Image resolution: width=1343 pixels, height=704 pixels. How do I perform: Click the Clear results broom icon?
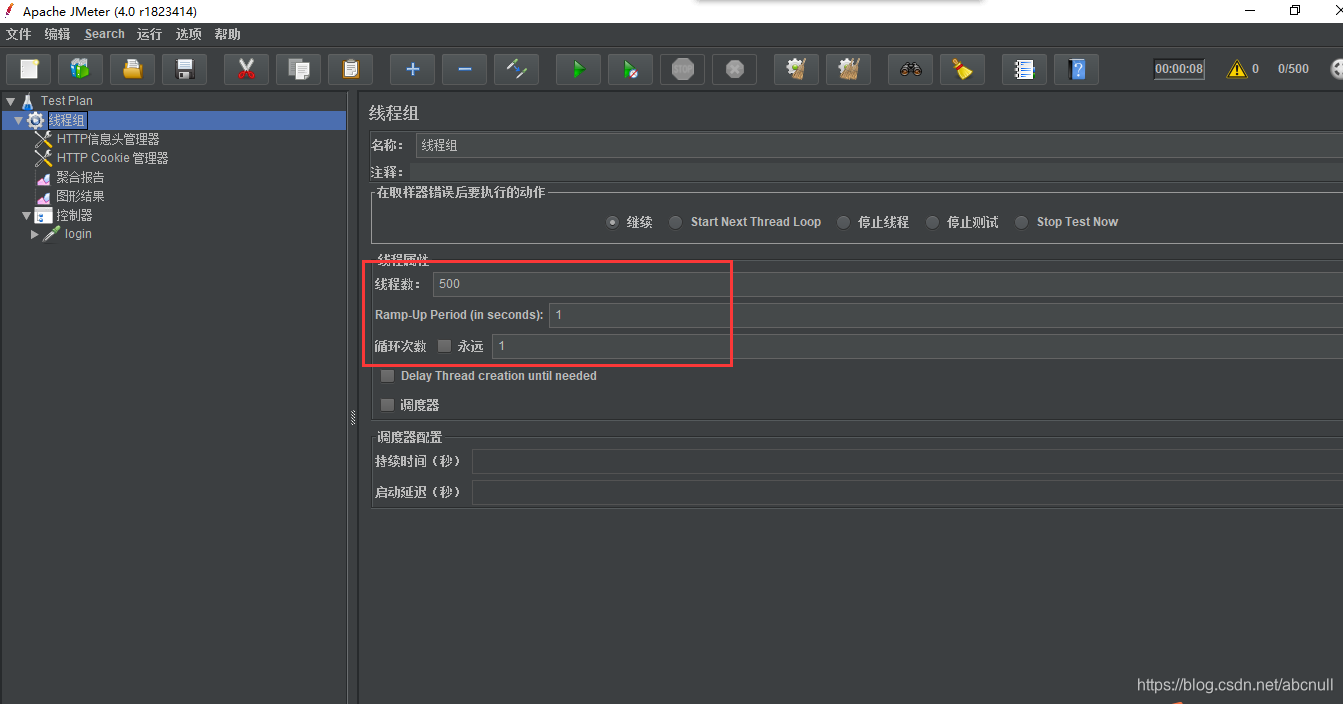796,69
